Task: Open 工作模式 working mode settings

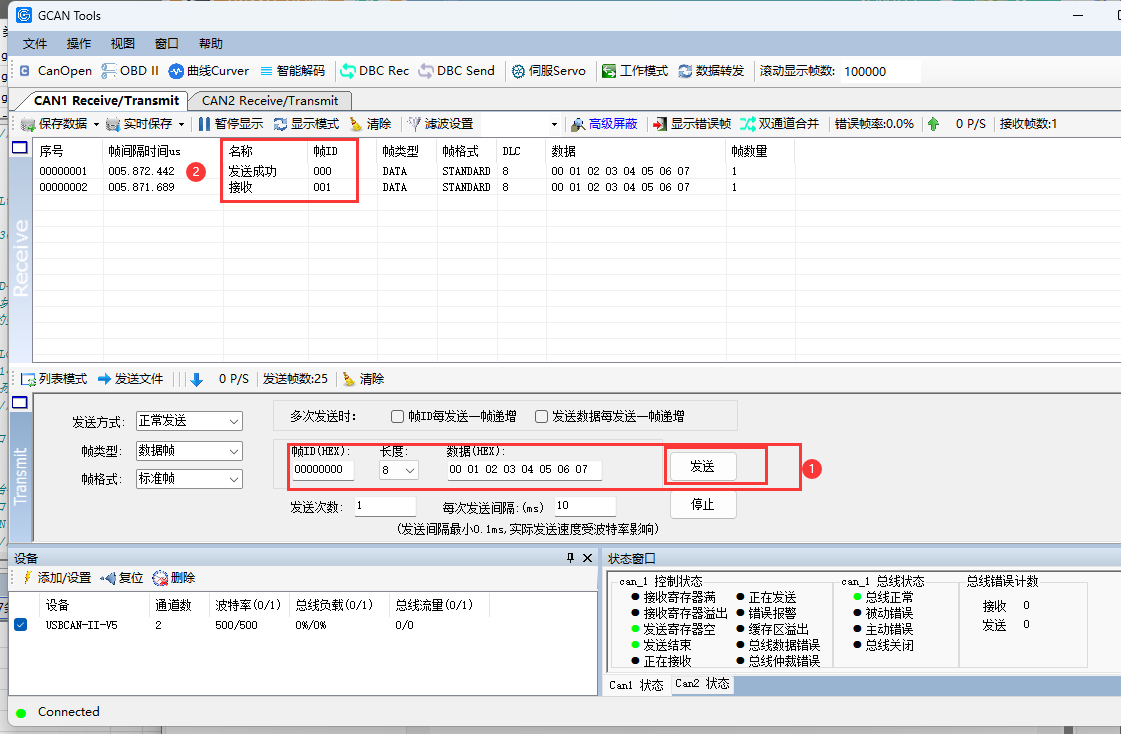Action: (635, 71)
